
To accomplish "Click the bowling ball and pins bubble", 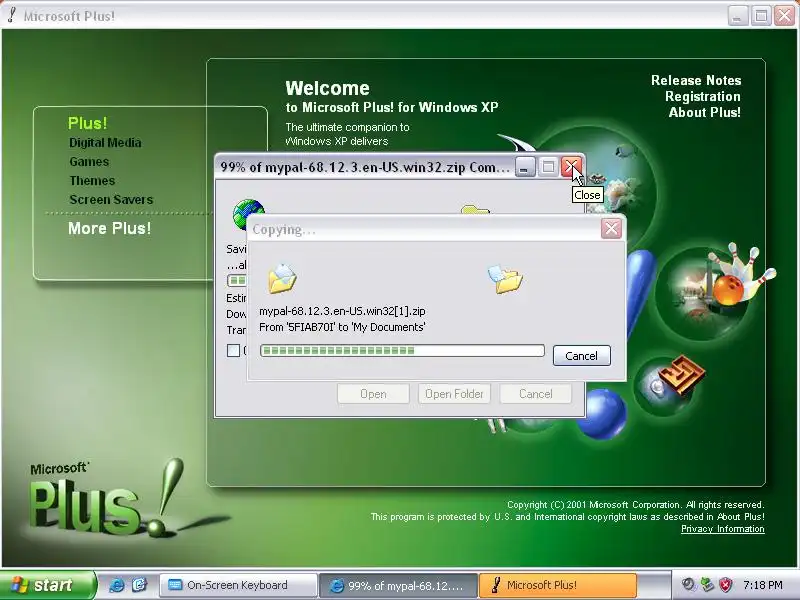I will (x=717, y=291).
